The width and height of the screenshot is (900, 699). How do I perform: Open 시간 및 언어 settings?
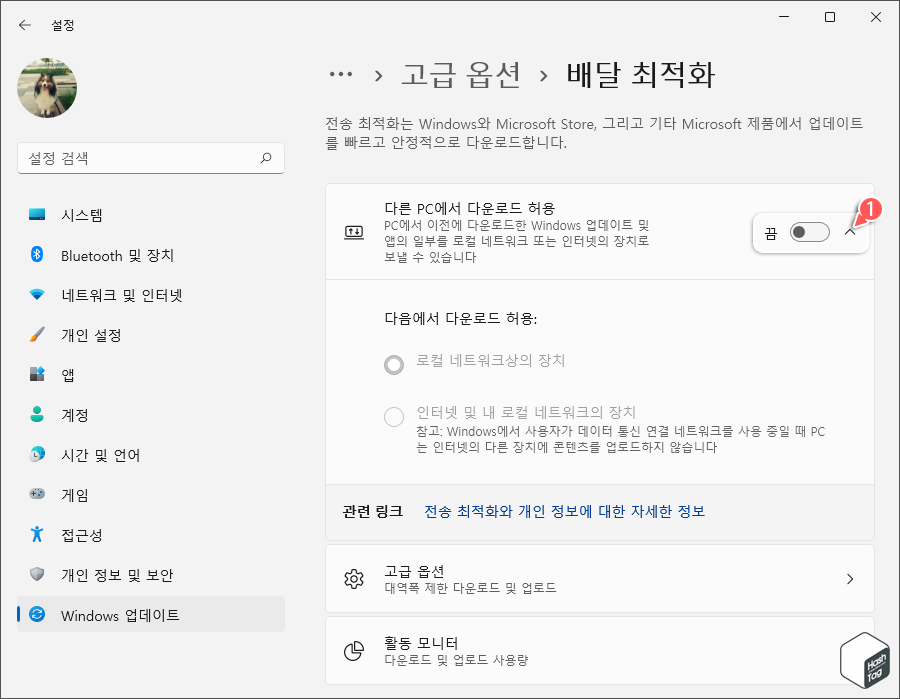coord(151,455)
